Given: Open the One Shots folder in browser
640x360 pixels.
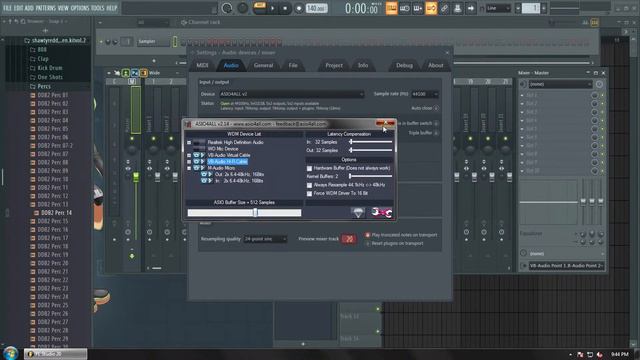Looking at the screenshot, I should point(50,77).
